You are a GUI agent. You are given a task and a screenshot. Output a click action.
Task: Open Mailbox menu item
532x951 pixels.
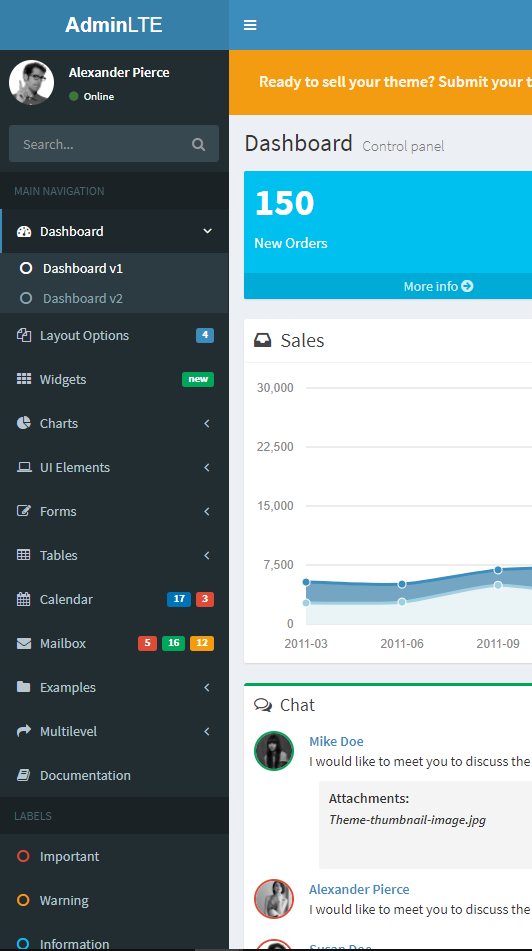114,644
